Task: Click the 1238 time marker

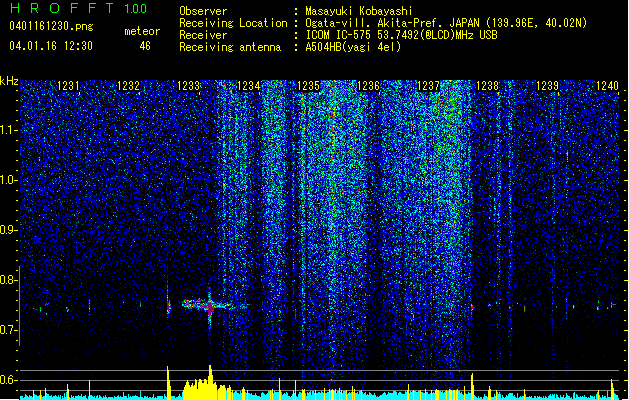Action: tap(487, 86)
